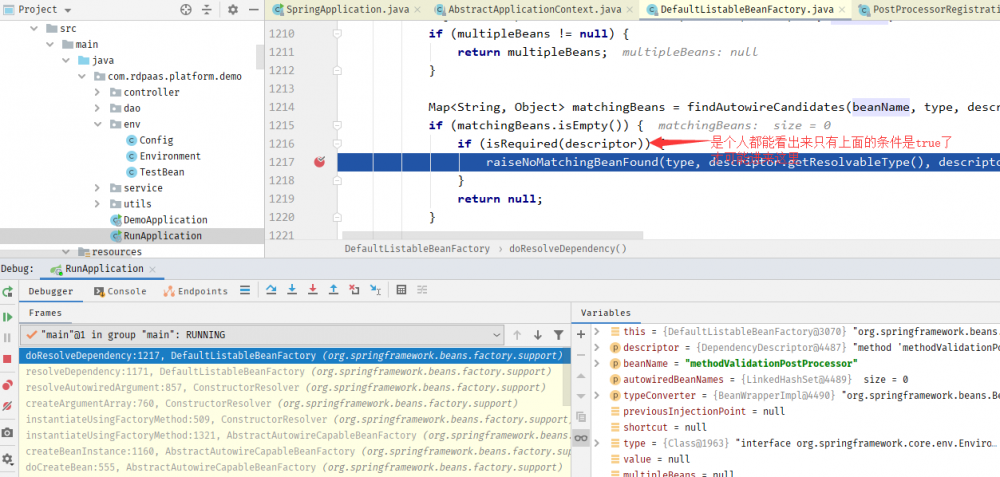Screen dimensions: 1000x477
Task: Click the Step Out icon
Action: pos(333,290)
